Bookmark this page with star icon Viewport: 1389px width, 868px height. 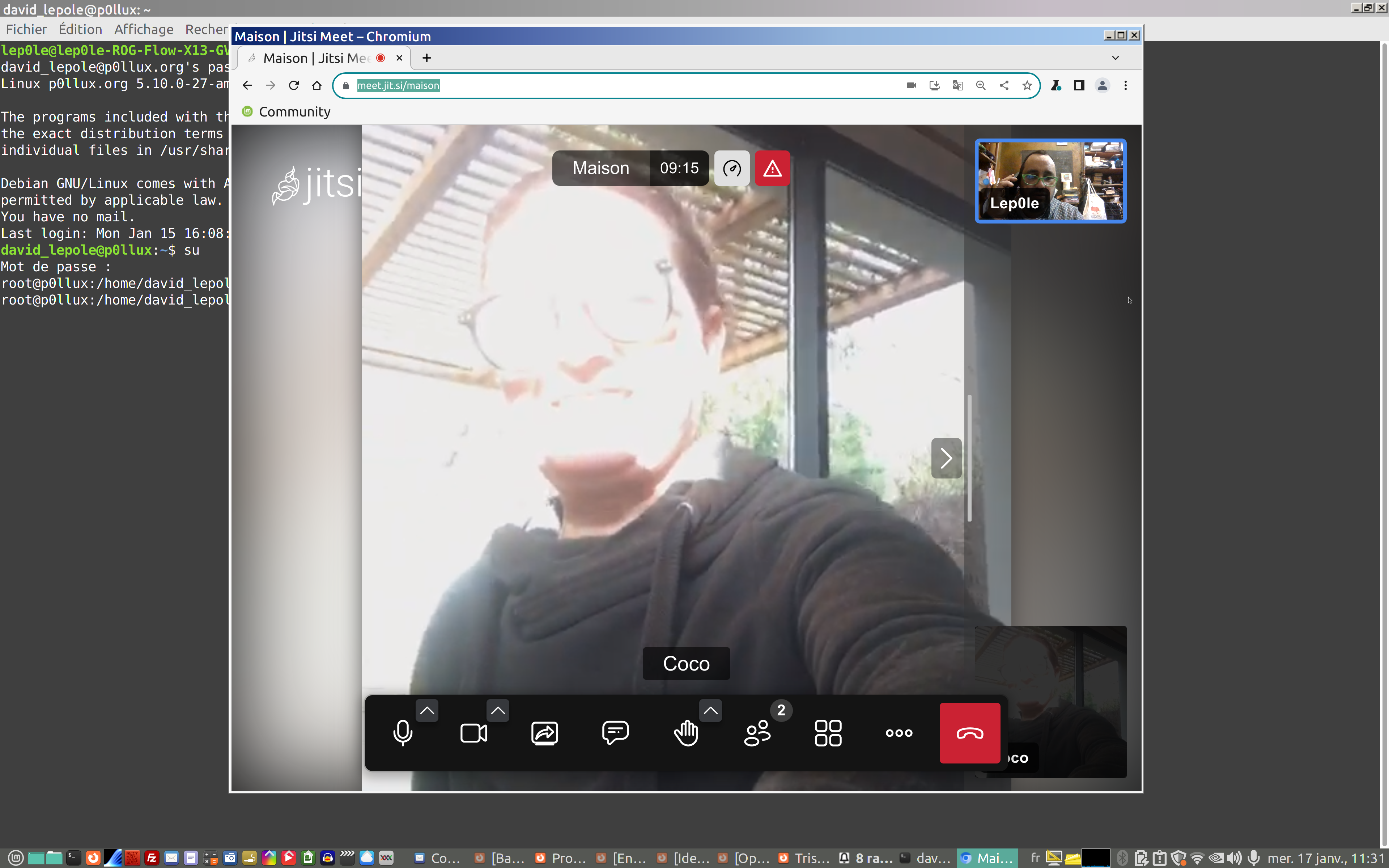1027,86
